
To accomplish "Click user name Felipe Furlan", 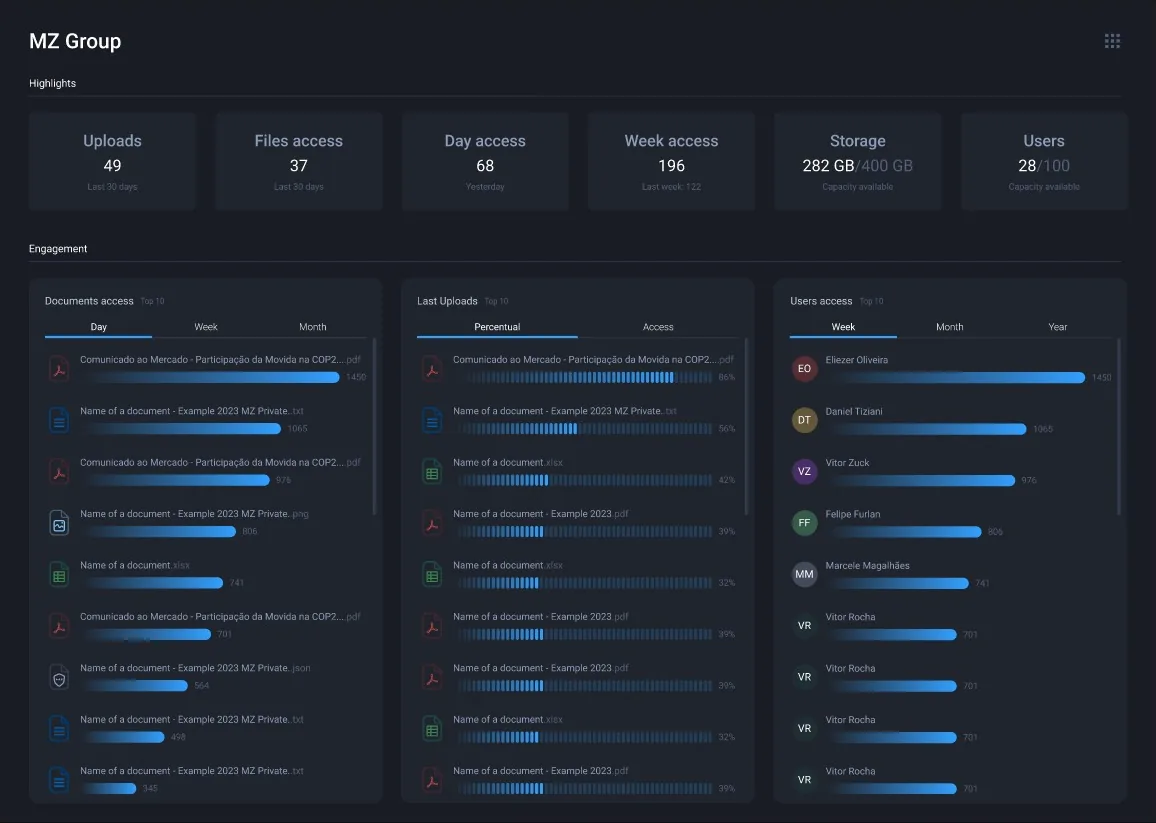I will point(853,514).
